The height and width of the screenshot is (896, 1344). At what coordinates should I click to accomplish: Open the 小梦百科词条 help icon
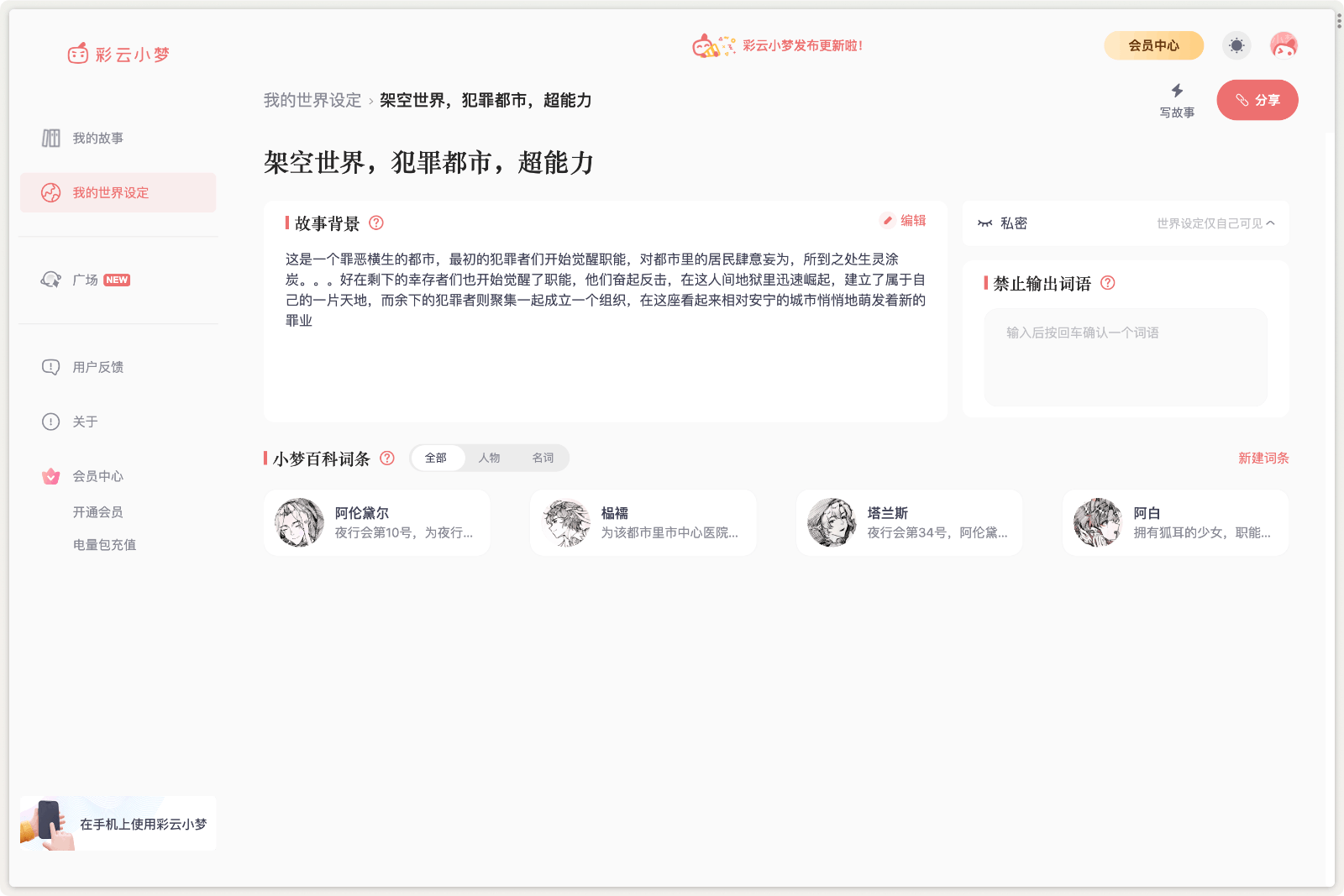pos(387,458)
